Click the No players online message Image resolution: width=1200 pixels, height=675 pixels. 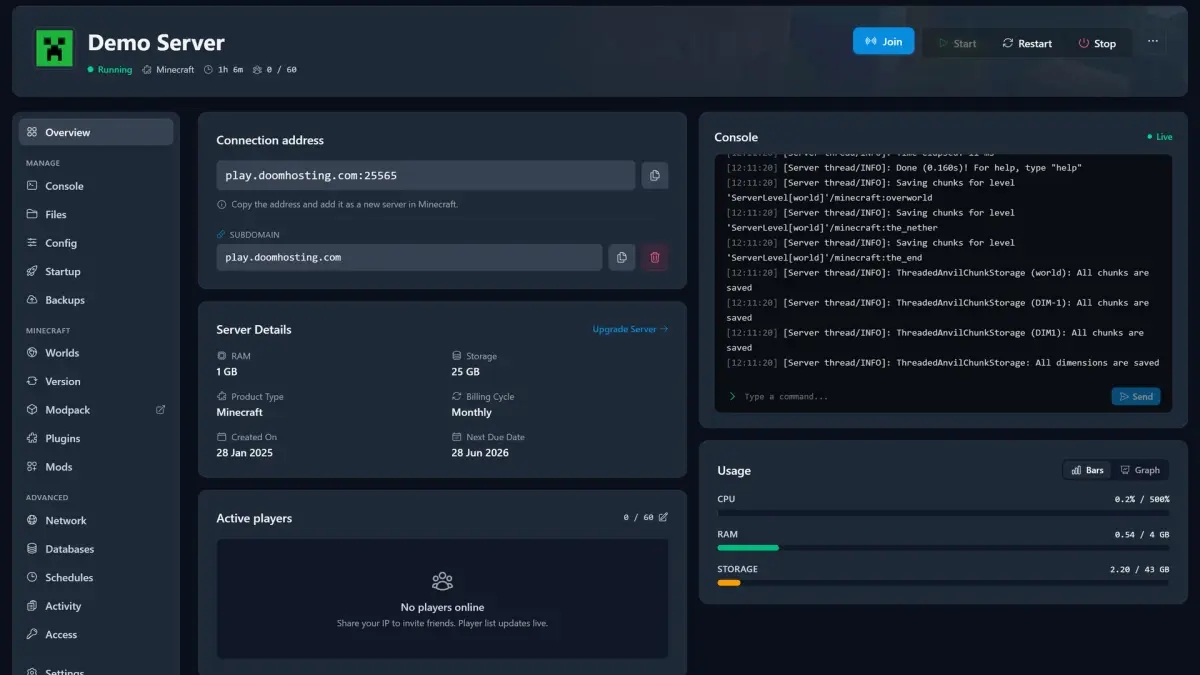pyautogui.click(x=442, y=607)
